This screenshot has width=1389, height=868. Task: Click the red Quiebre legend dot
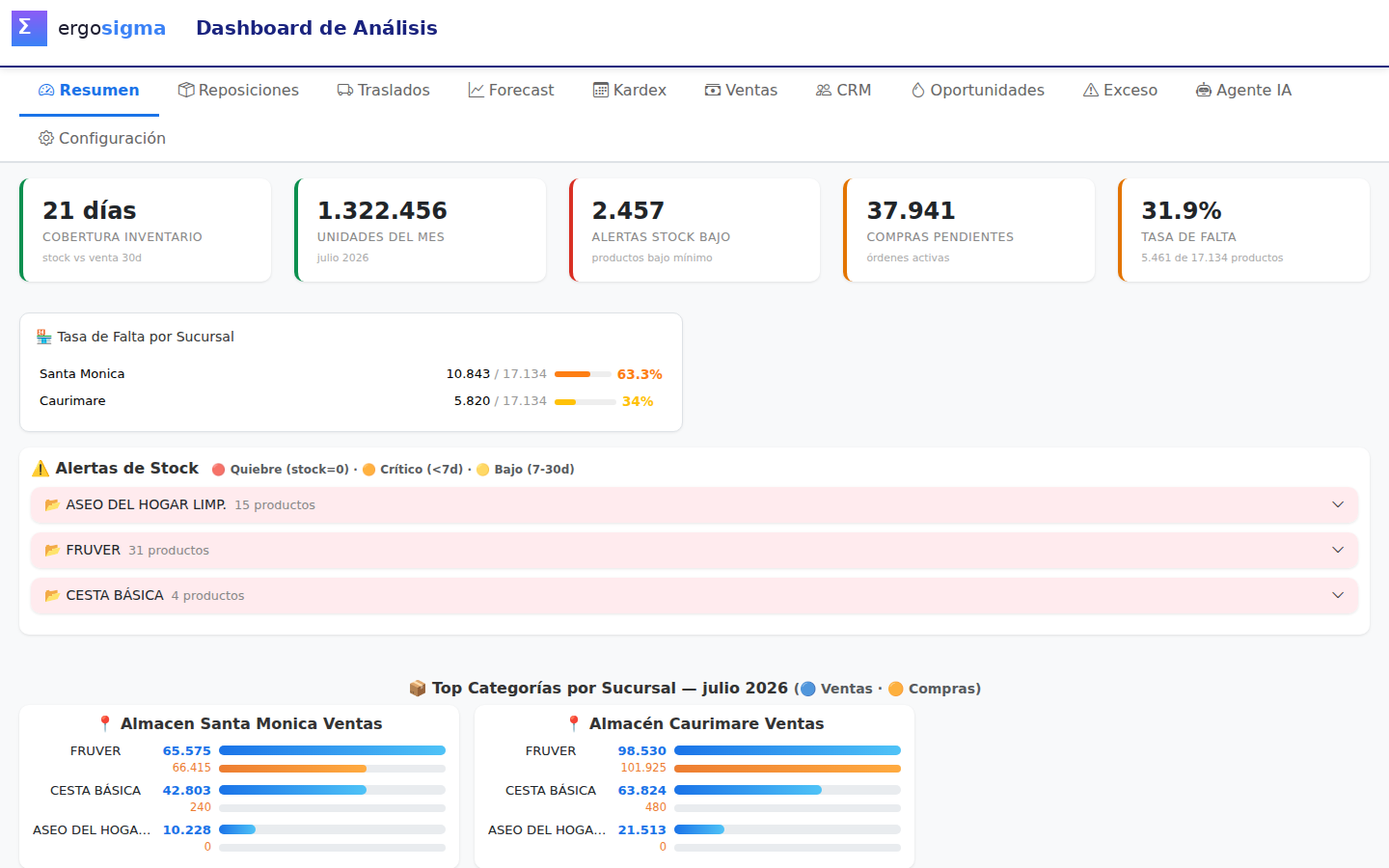coord(219,470)
